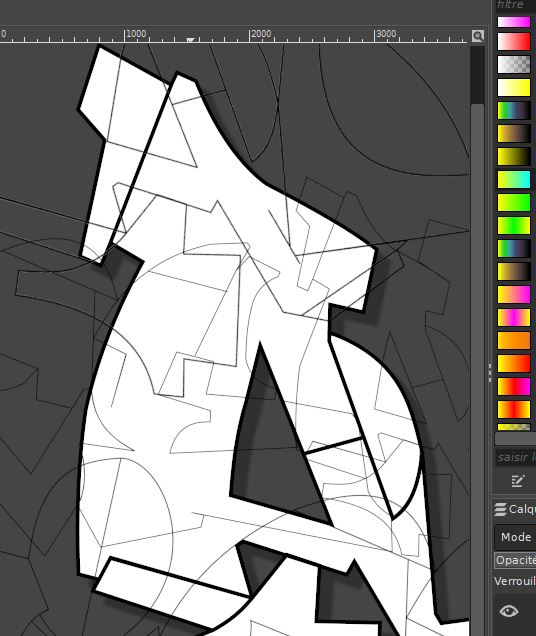The width and height of the screenshot is (536, 636).
Task: Choose the yellow-to-black gradient swatch
Action: coord(514,156)
